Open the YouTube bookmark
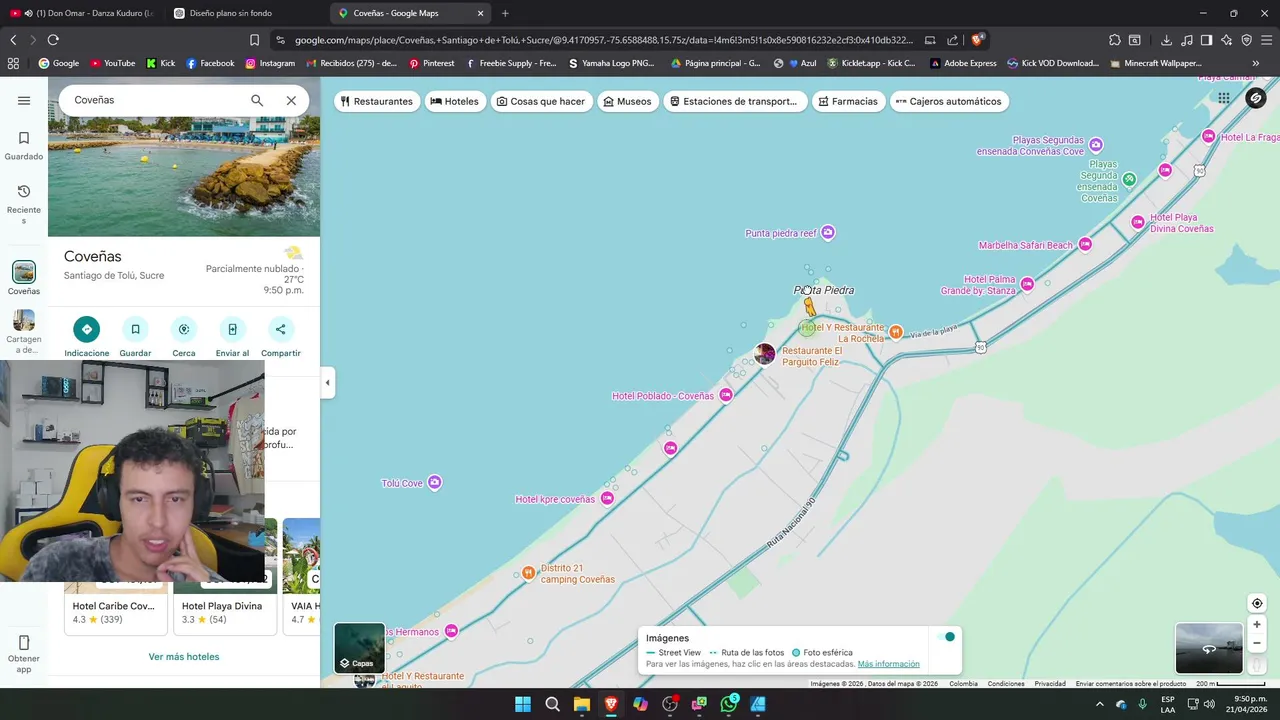Image resolution: width=1280 pixels, height=720 pixels. click(x=113, y=63)
